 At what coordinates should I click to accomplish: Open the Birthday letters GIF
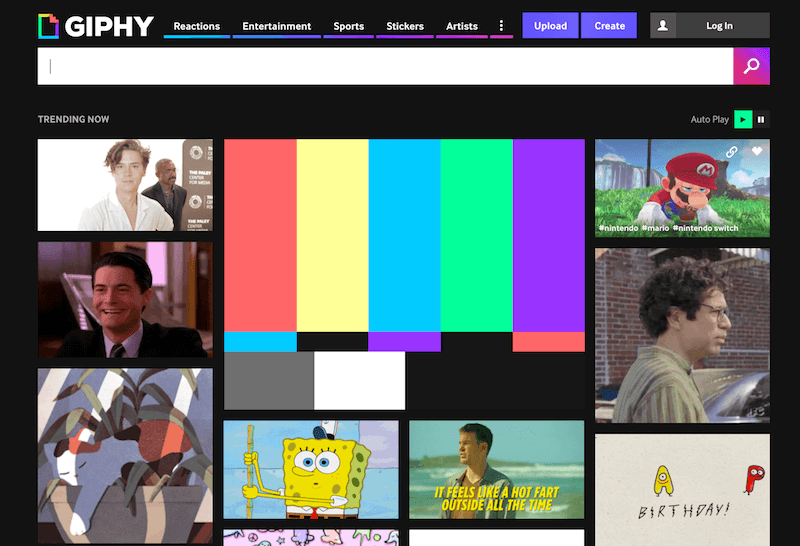(682, 490)
